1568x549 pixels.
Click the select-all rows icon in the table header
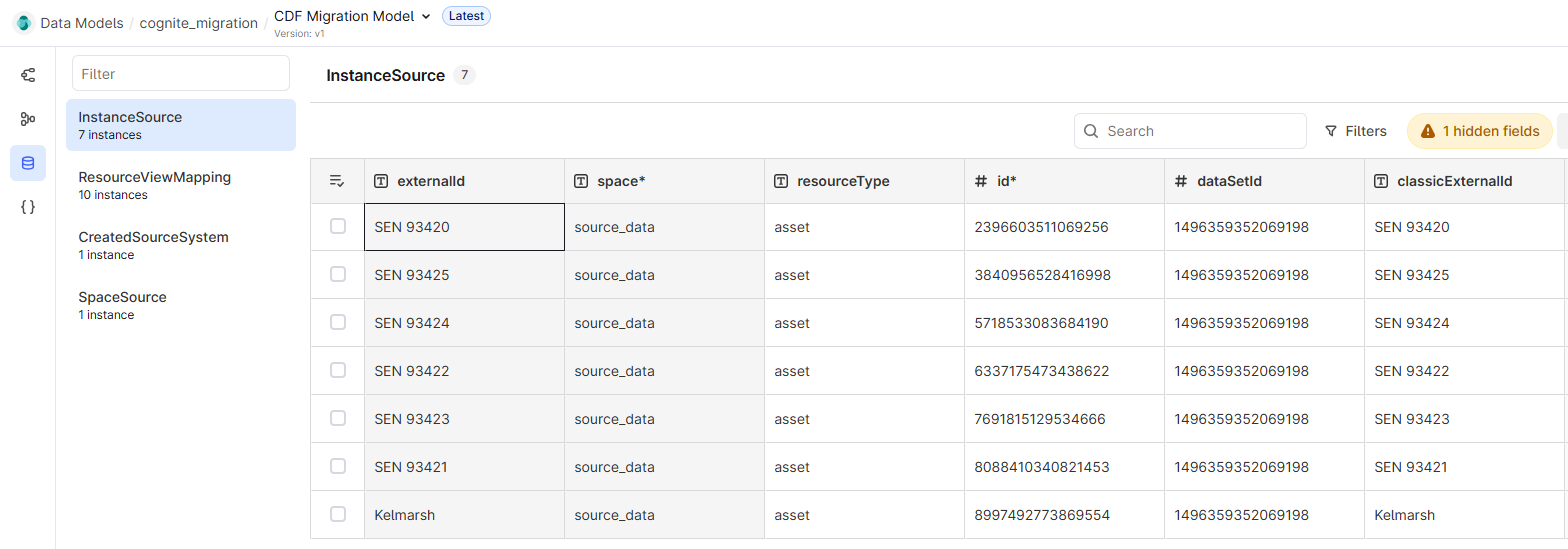[337, 181]
